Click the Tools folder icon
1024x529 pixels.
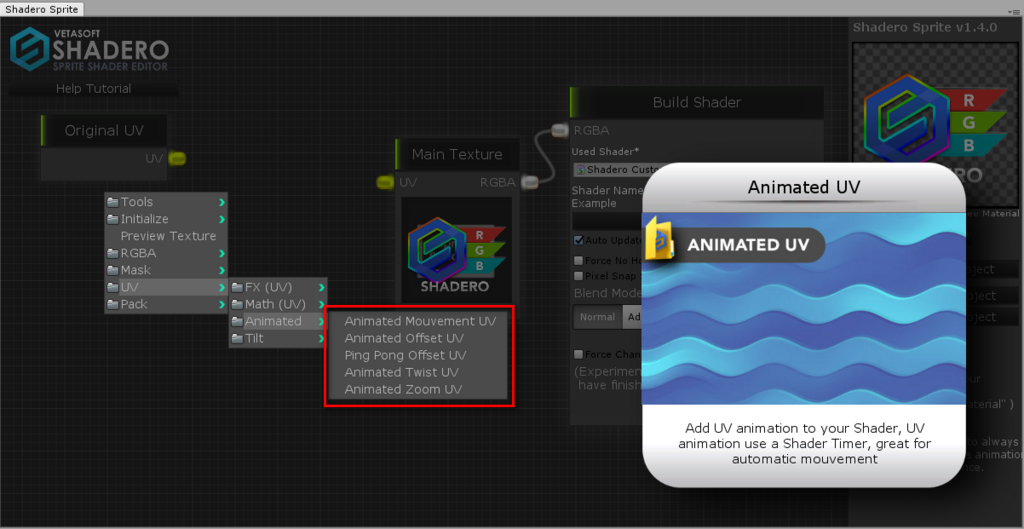pos(113,202)
